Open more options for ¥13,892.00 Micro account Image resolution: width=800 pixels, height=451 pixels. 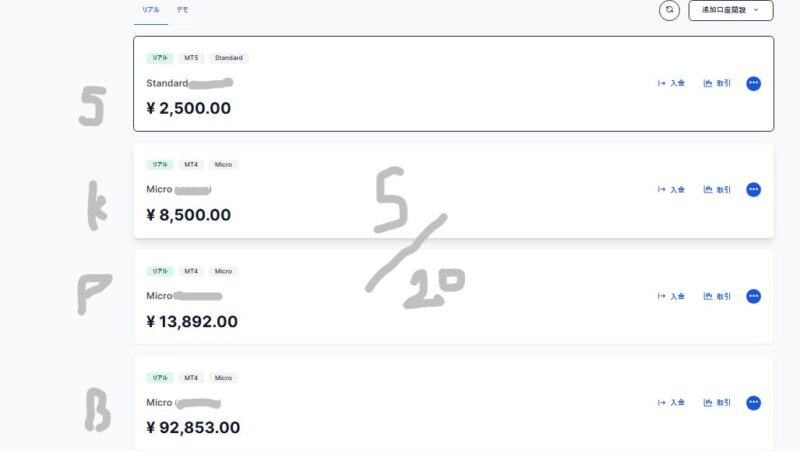(754, 296)
